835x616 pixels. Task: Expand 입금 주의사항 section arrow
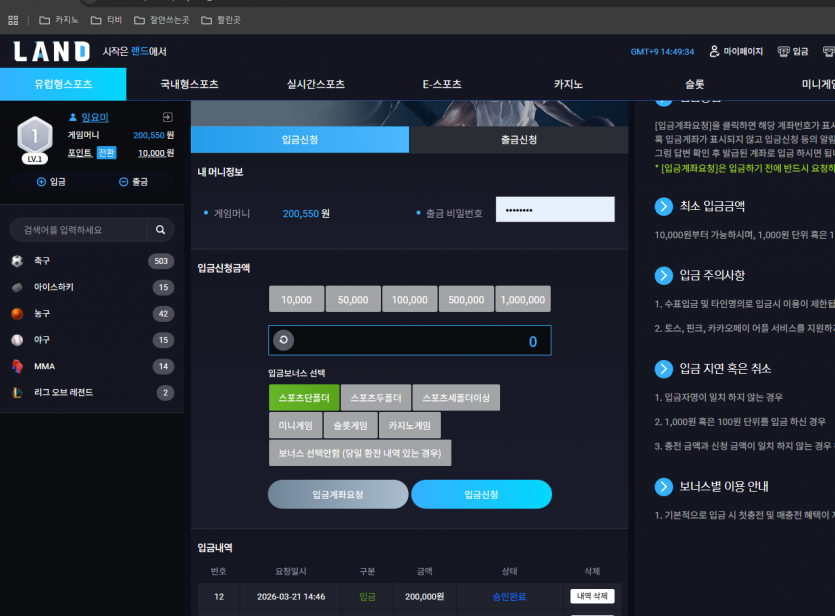(664, 275)
